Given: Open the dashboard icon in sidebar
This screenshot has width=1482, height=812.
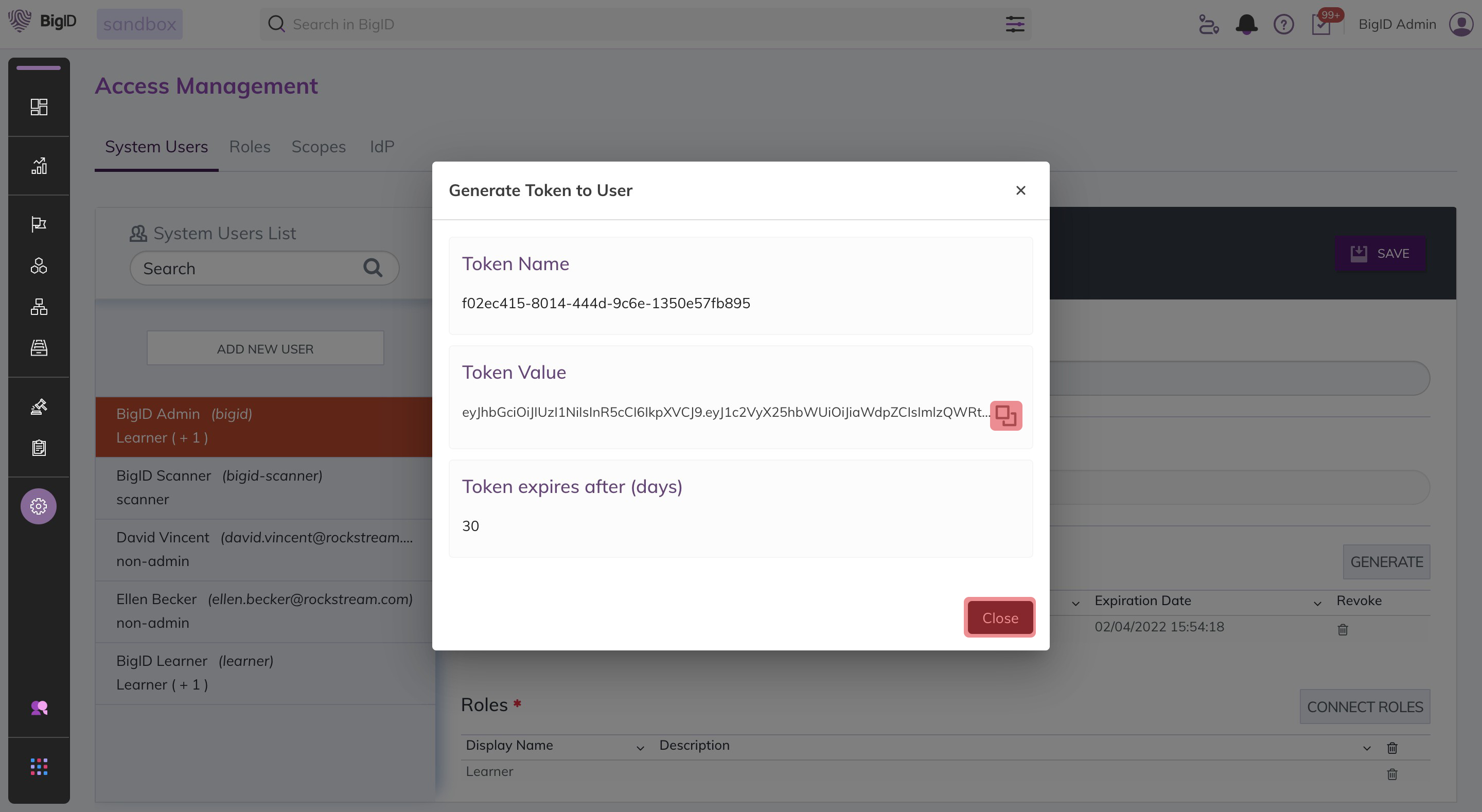Looking at the screenshot, I should (x=39, y=107).
